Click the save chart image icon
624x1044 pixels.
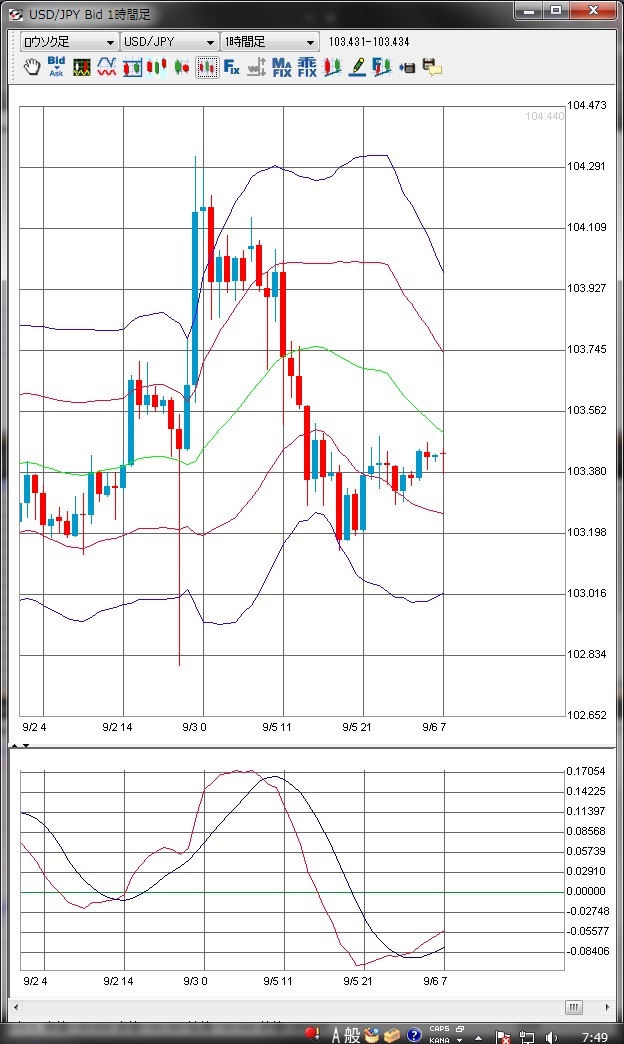407,67
